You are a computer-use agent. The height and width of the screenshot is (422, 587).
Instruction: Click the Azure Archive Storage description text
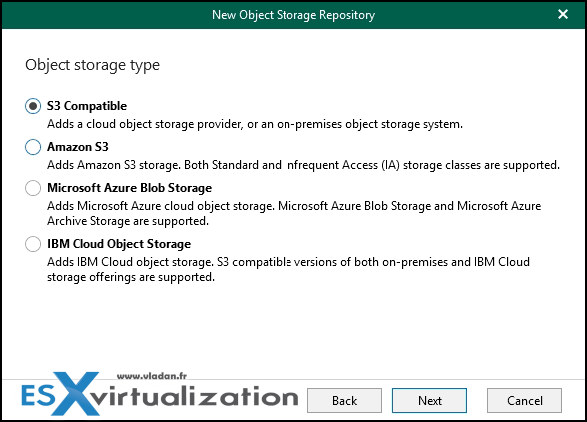tap(294, 213)
